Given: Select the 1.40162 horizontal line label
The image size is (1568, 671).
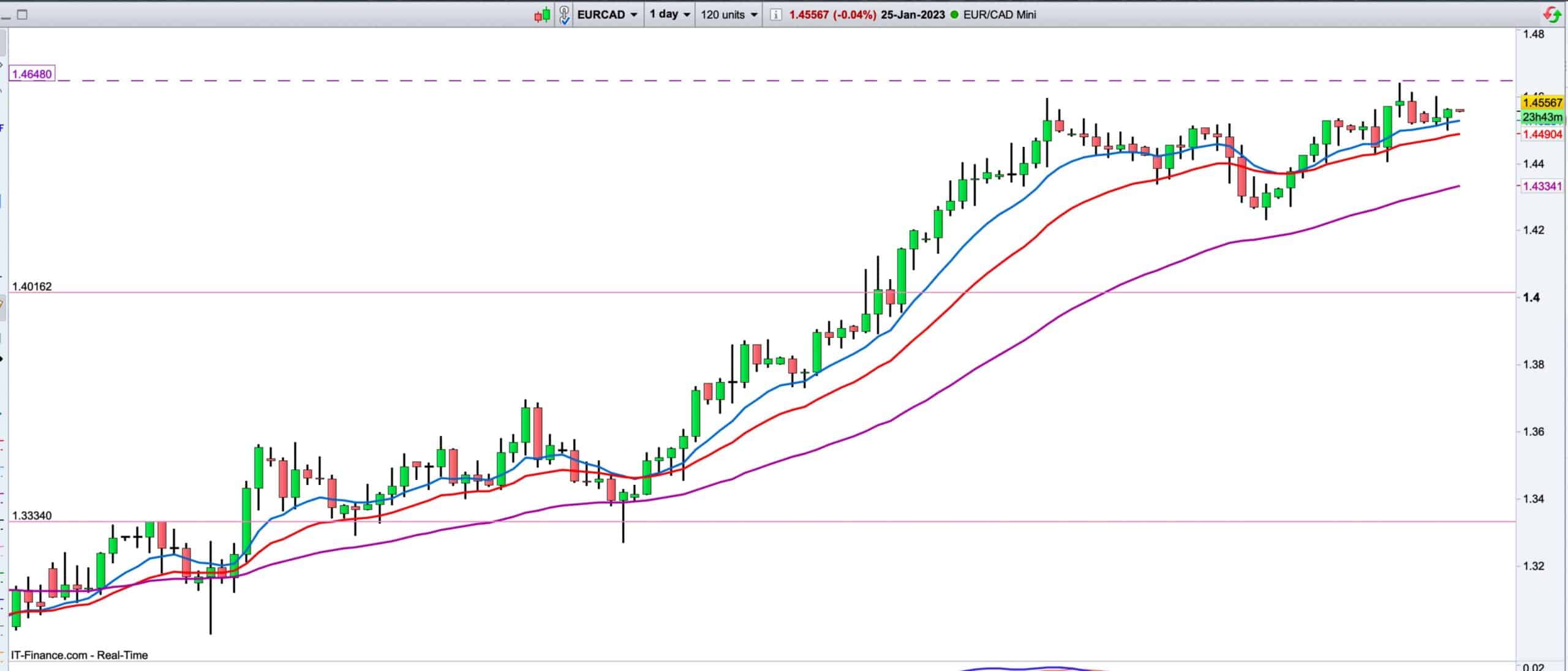Looking at the screenshot, I should 32,287.
